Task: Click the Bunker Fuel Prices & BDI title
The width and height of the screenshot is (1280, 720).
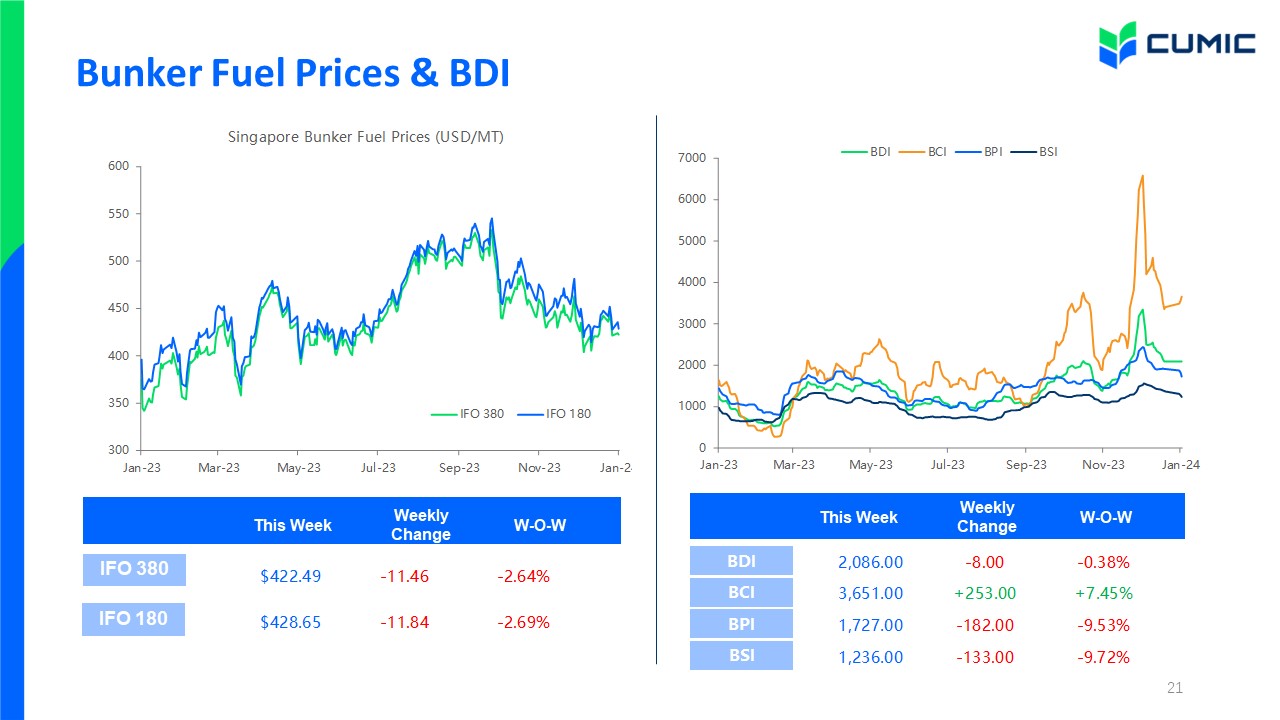Action: coord(293,72)
